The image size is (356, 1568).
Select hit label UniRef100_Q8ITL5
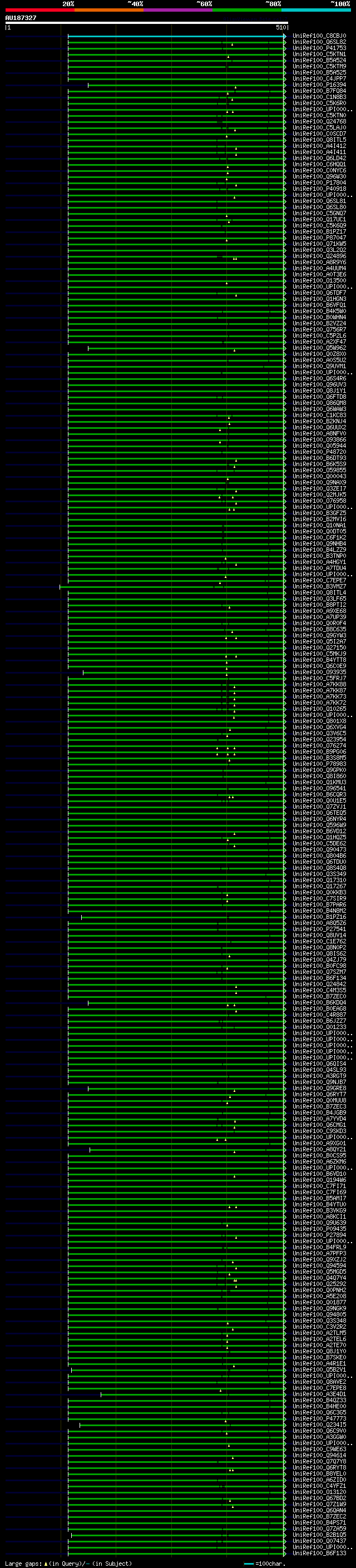coord(319,140)
